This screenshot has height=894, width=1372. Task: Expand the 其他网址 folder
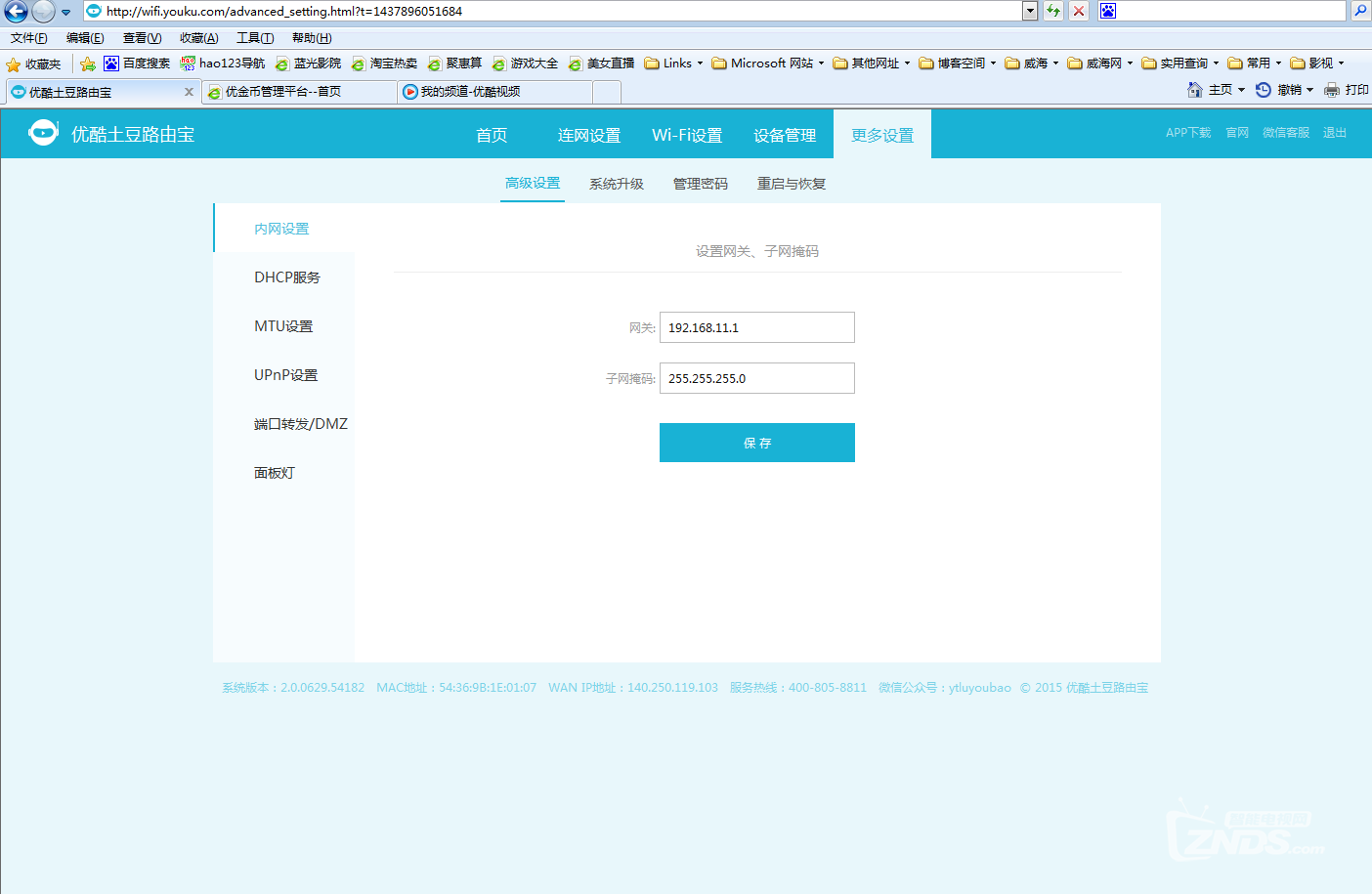click(x=872, y=64)
